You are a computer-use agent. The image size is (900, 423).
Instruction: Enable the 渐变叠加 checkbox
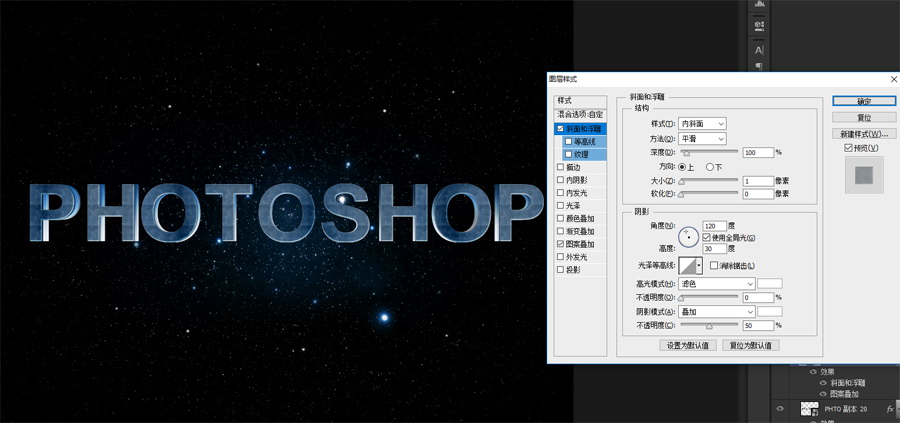(x=560, y=231)
